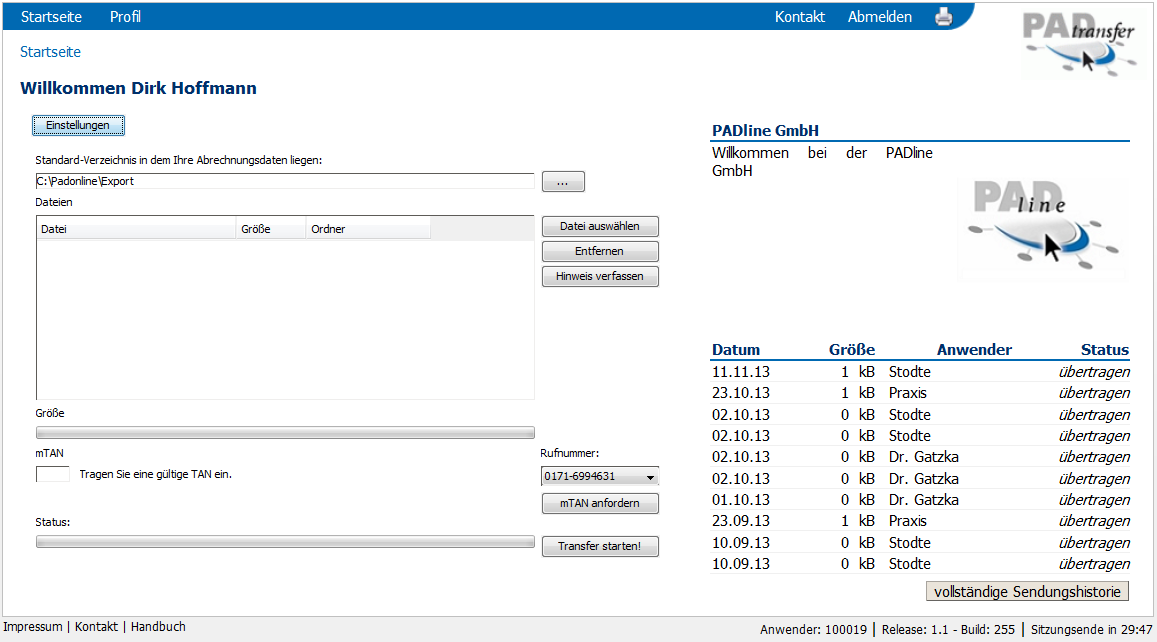
Task: Open Einstellungen button
Action: pyautogui.click(x=78, y=125)
